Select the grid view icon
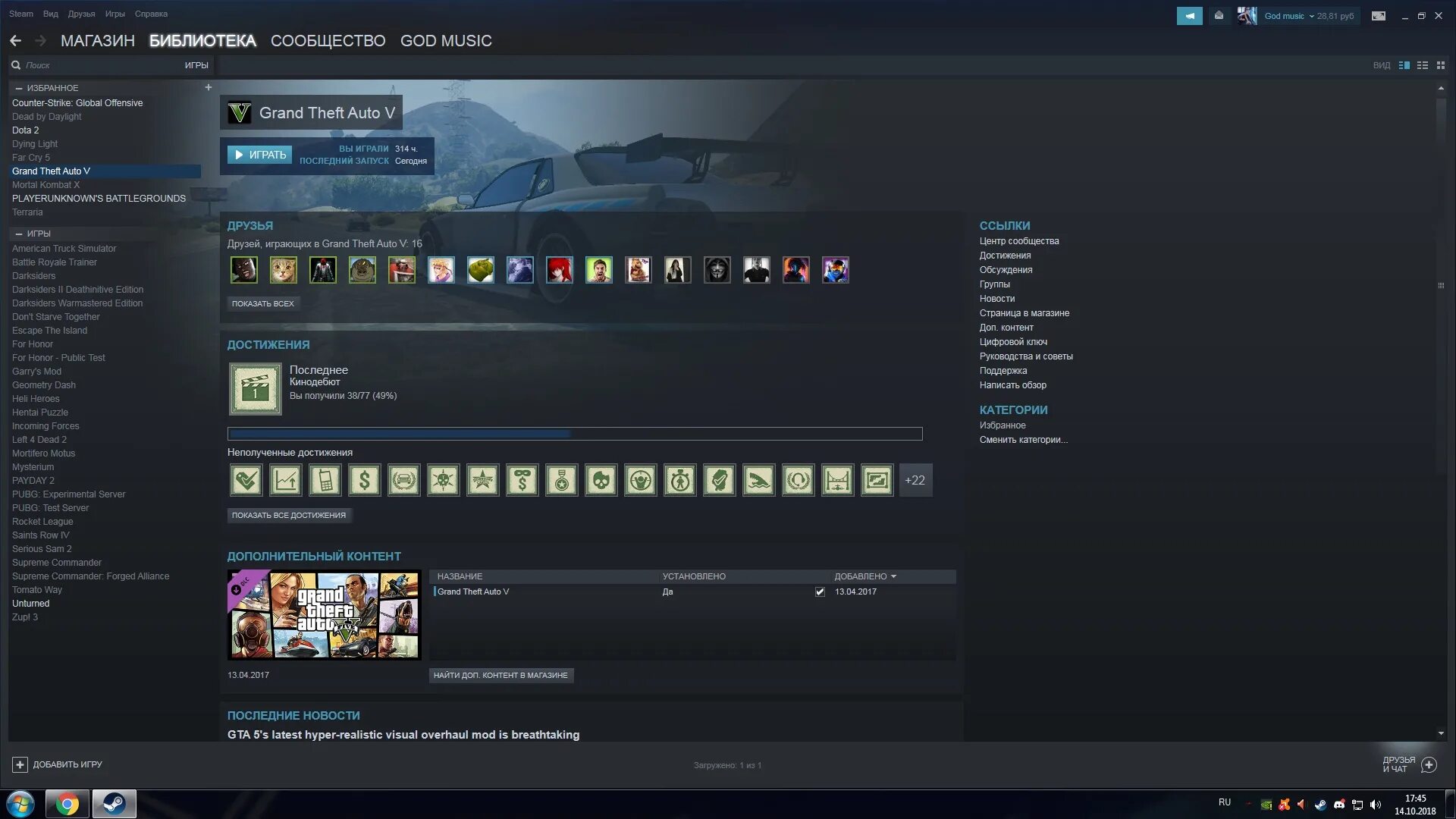The width and height of the screenshot is (1456, 819). 1441,65
